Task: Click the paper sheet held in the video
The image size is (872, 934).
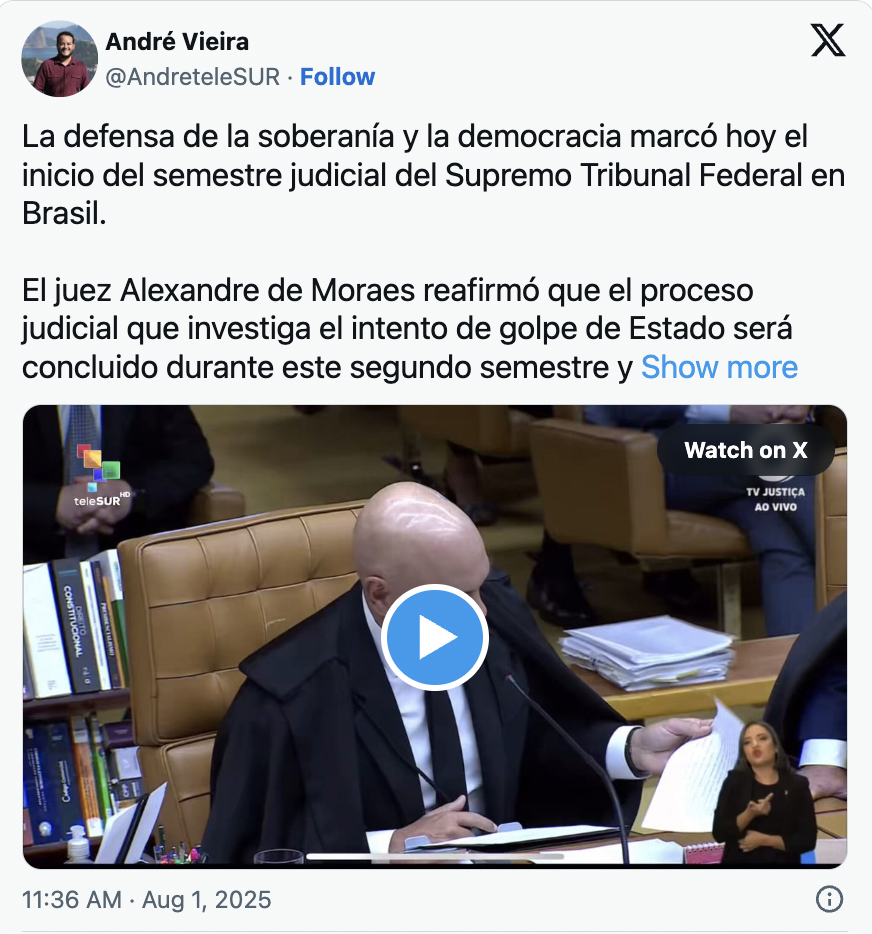Action: coord(690,768)
